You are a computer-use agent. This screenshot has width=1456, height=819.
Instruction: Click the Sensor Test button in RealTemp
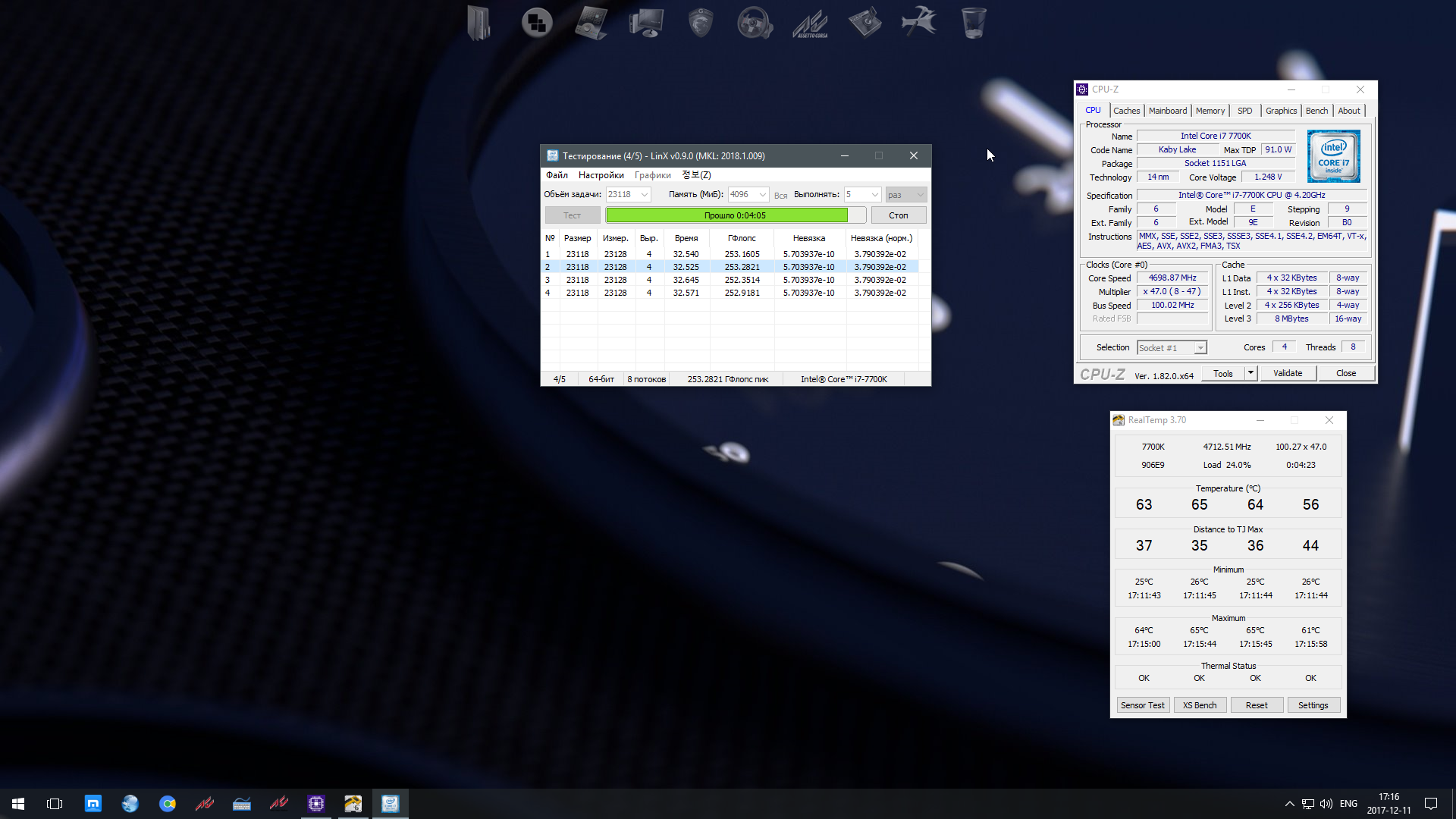click(1142, 705)
